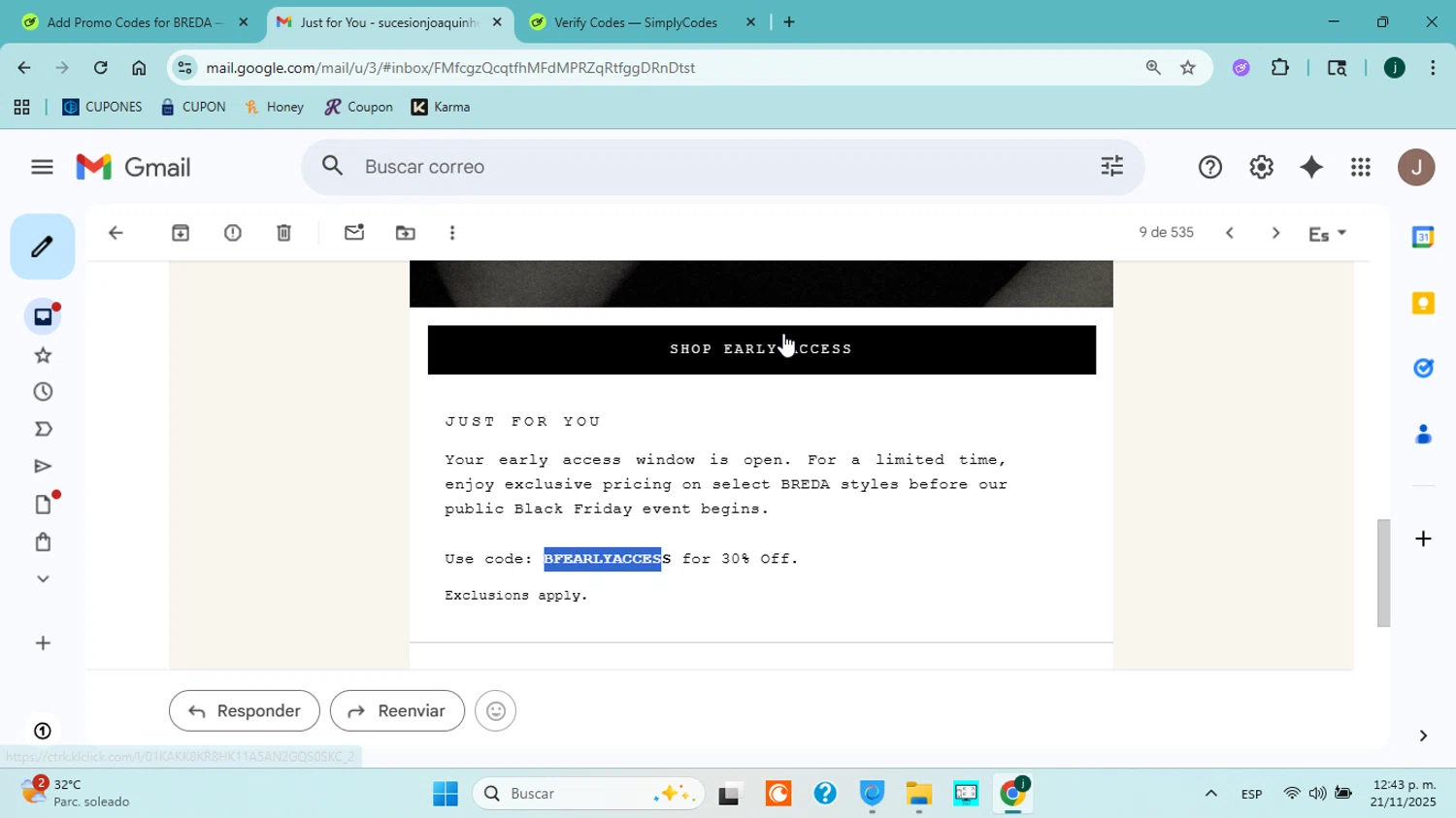Go to browser home page

click(139, 68)
